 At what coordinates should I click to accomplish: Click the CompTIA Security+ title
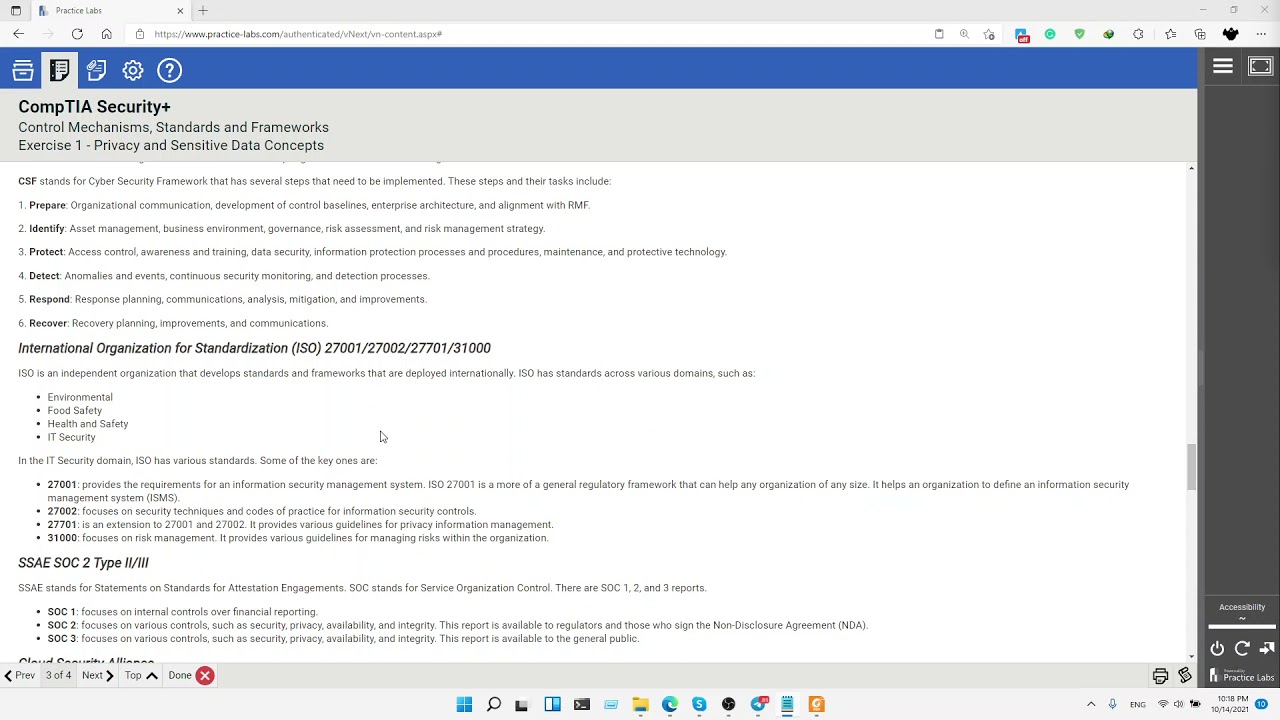(94, 106)
